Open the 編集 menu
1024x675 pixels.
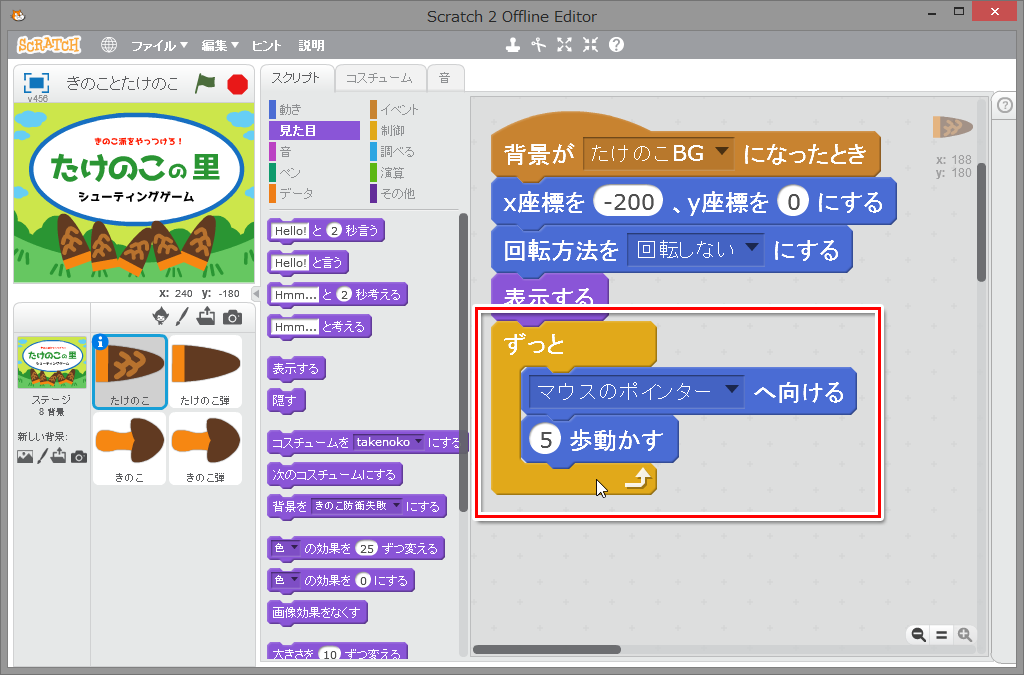[x=220, y=46]
